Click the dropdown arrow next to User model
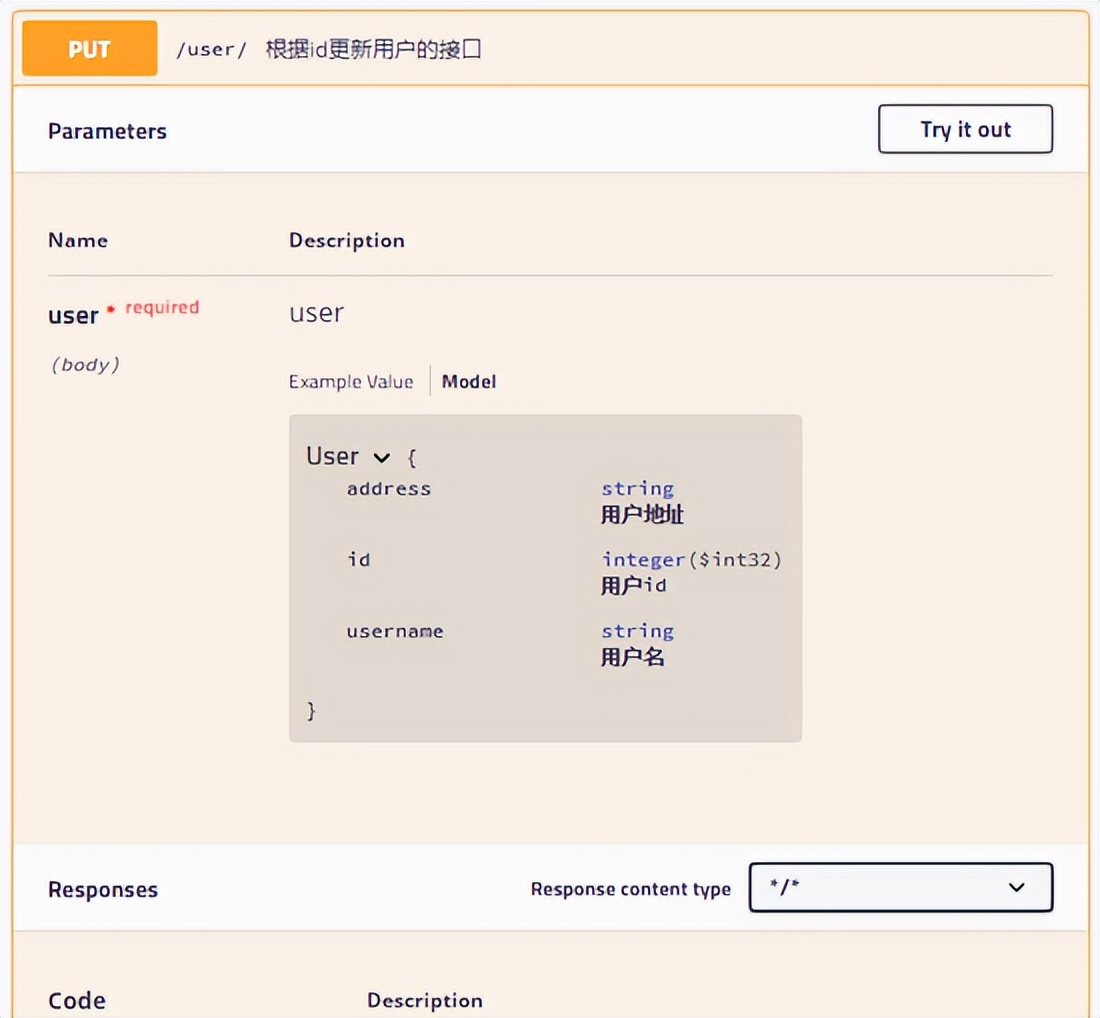The height and width of the screenshot is (1018, 1100). tap(382, 457)
